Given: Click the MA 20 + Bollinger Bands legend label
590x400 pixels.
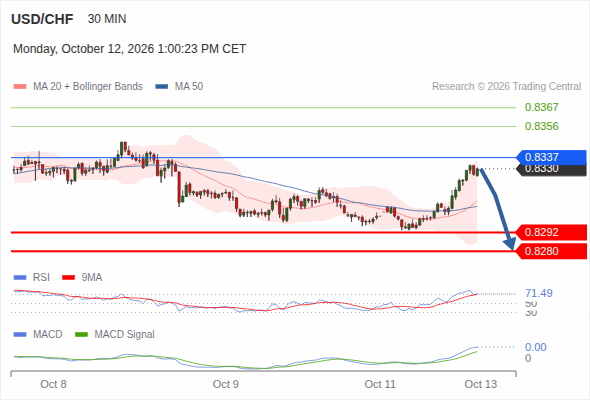Looking at the screenshot, I should 88,87.
